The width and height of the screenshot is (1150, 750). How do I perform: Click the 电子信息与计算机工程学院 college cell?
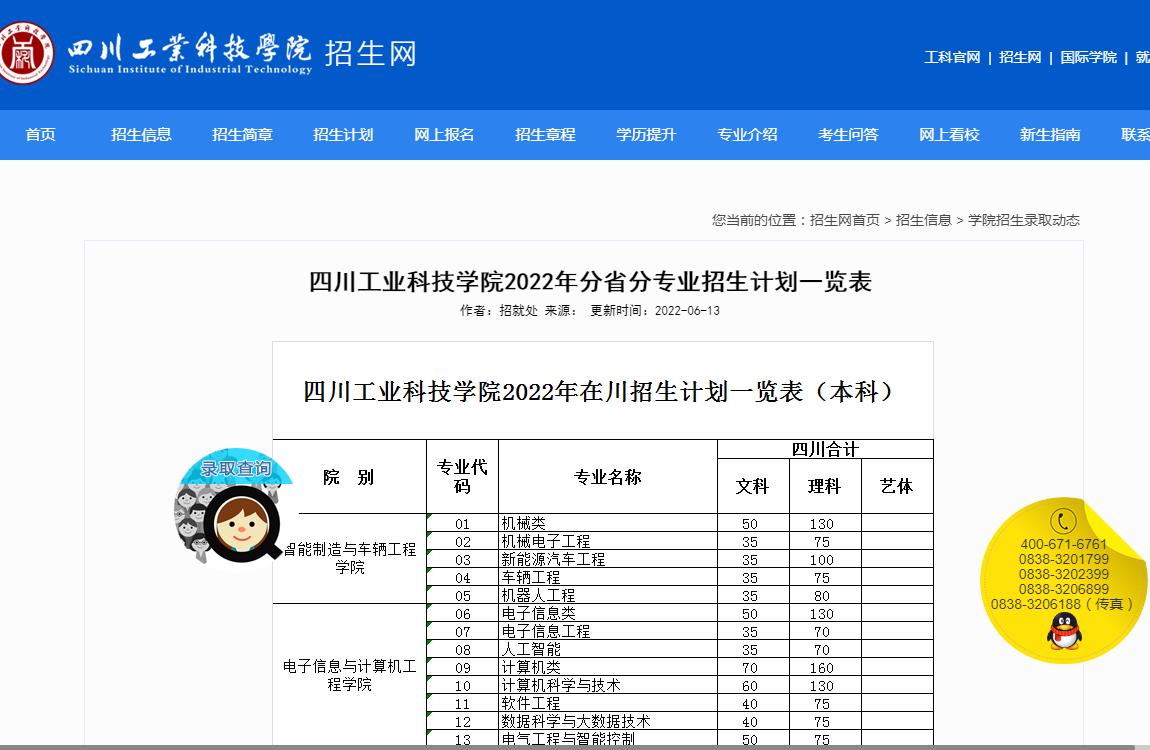click(349, 675)
